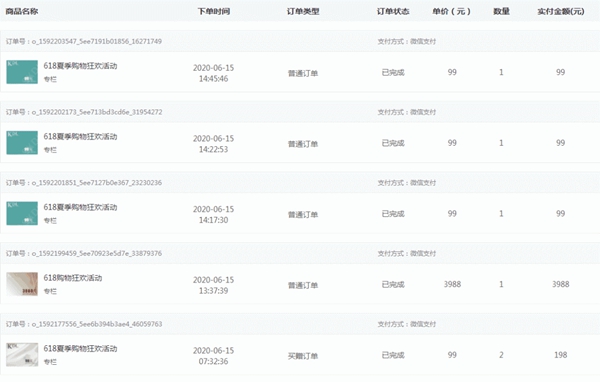Click the paid amount 3988 in the 13:37:39 order
Image resolution: width=600 pixels, height=382 pixels.
(x=561, y=284)
